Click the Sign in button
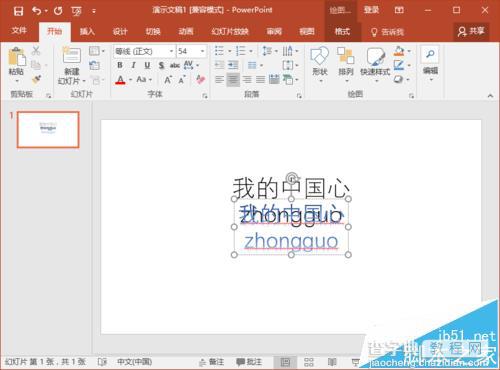The height and width of the screenshot is (370, 500). (371, 10)
